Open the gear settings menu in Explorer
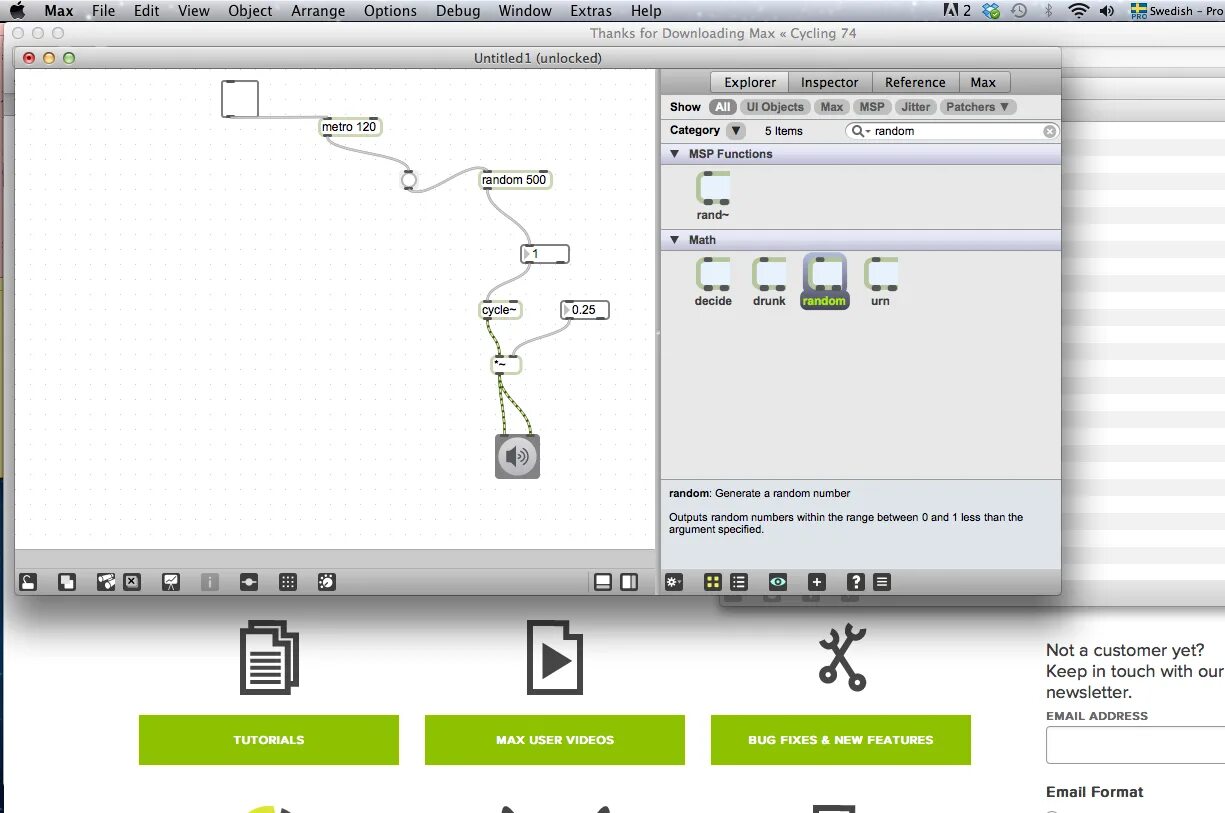The height and width of the screenshot is (813, 1225). click(674, 582)
